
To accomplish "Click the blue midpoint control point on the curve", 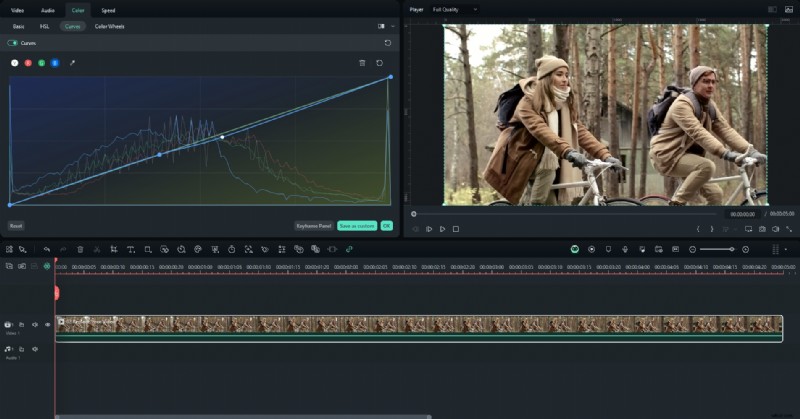I will pos(160,155).
